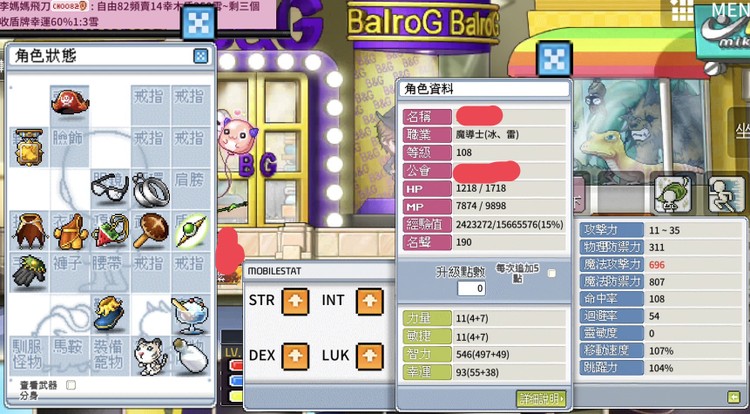Screen dimensions: 750x414
Task: Close the 角色狀態 equipment window
Action: [x=201, y=56]
